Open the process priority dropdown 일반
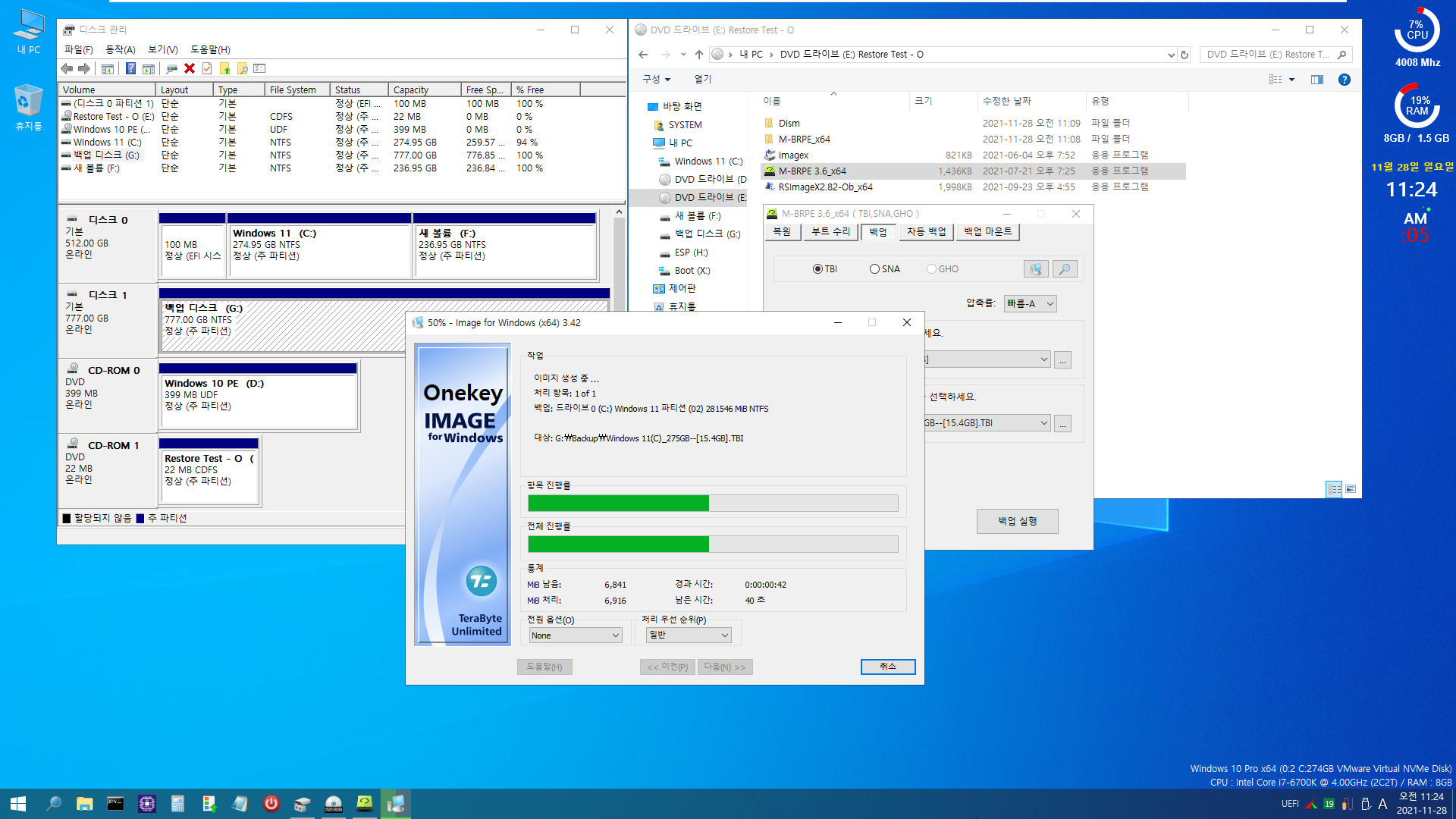The image size is (1456, 819). tap(689, 635)
